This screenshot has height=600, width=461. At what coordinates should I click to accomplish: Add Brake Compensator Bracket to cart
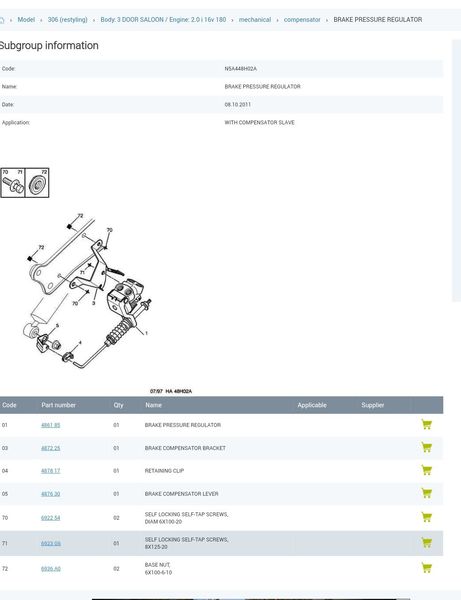click(426, 447)
